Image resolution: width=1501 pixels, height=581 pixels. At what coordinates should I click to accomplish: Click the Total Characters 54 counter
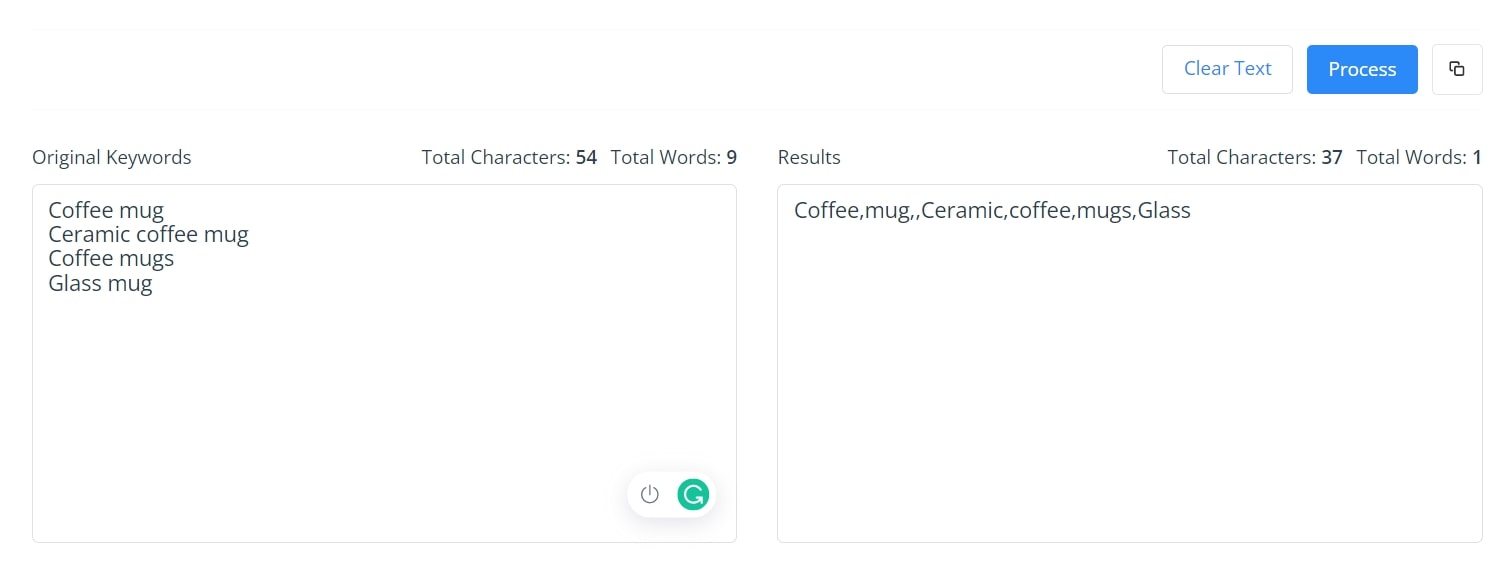[x=509, y=157]
